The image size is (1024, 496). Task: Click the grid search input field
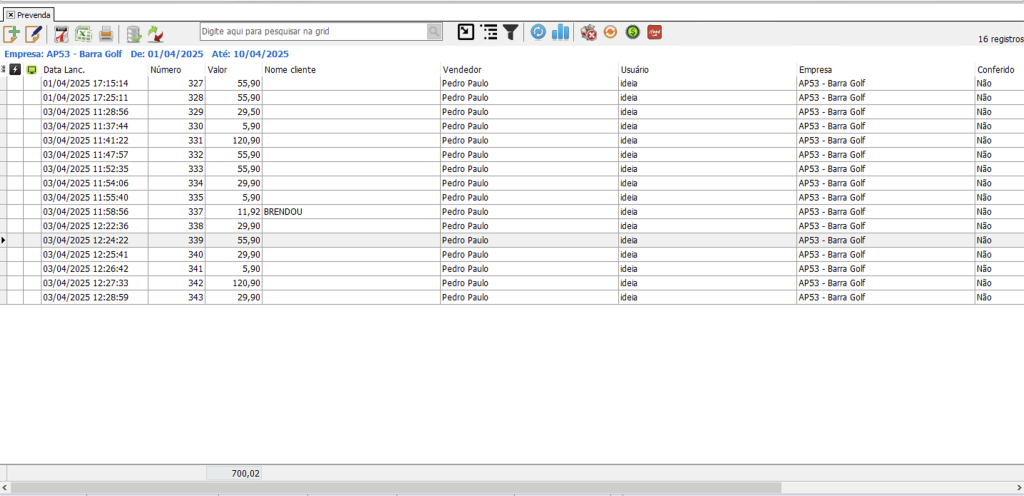312,32
